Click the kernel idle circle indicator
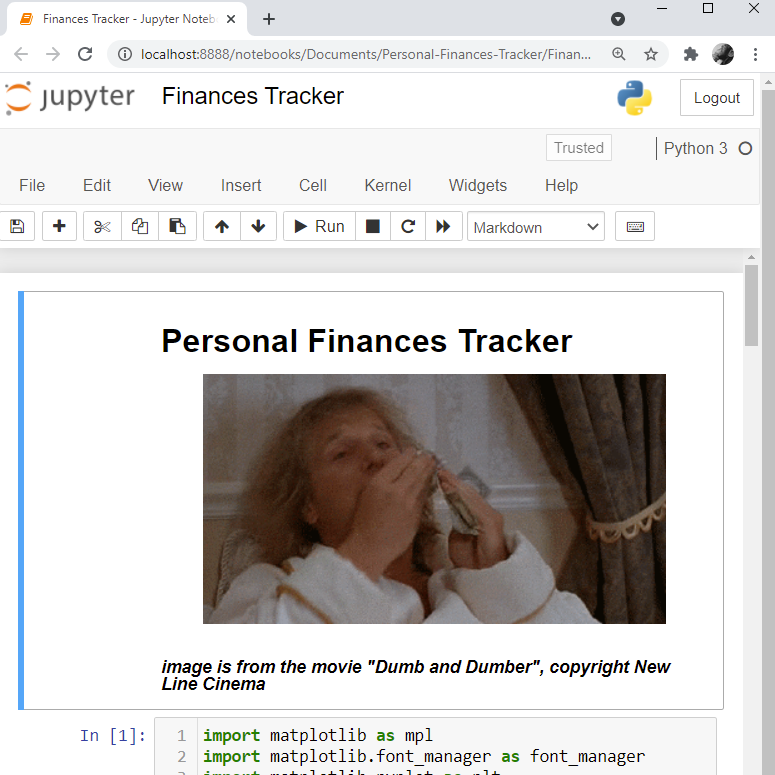This screenshot has height=775, width=775. 745,148
